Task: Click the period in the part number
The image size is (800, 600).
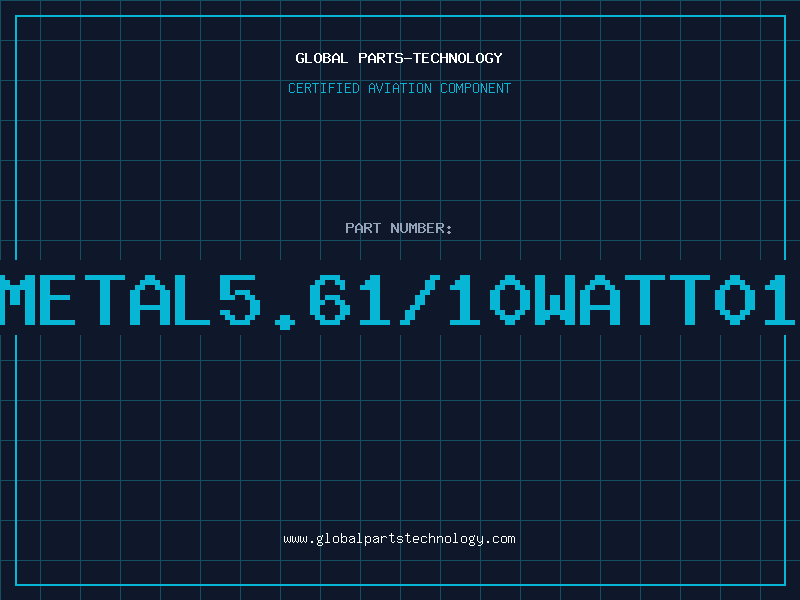Action: (x=285, y=321)
